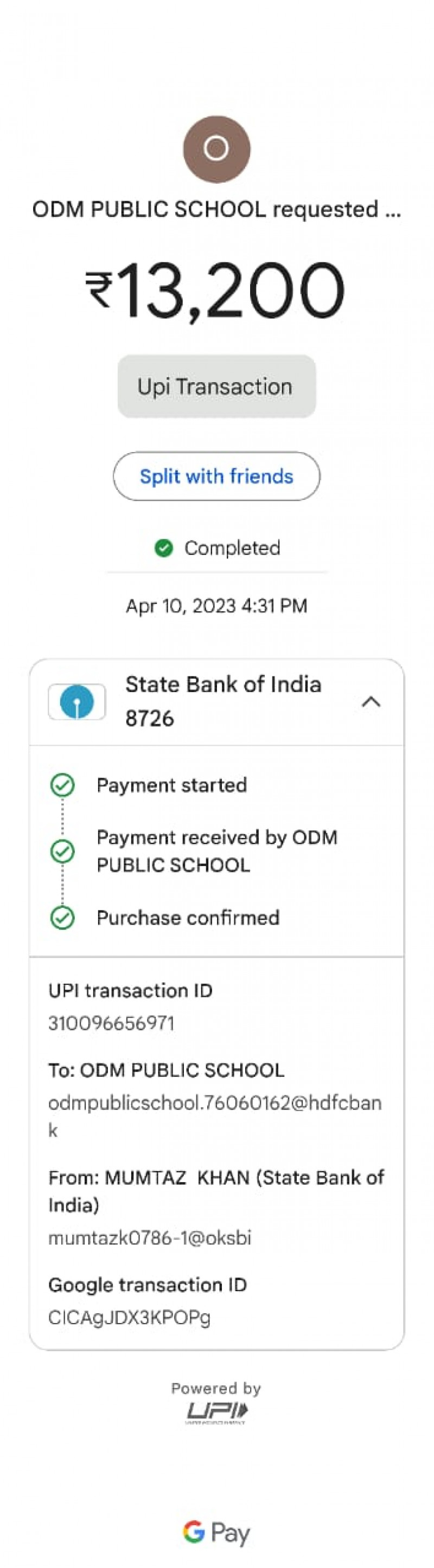Click the odmpublicschool hdfcbank UPI address

coord(215,1102)
